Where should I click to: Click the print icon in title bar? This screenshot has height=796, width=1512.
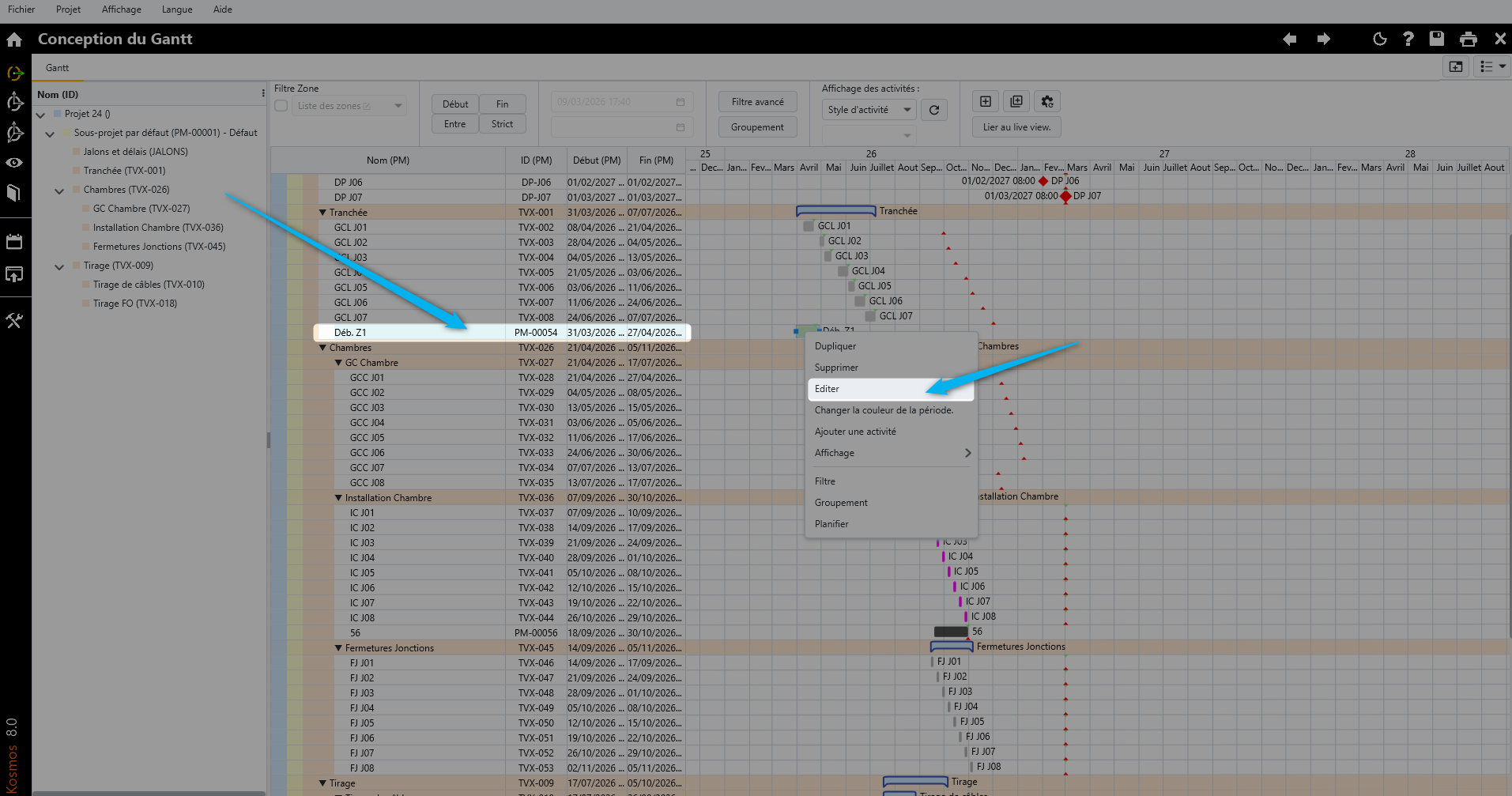(1468, 40)
